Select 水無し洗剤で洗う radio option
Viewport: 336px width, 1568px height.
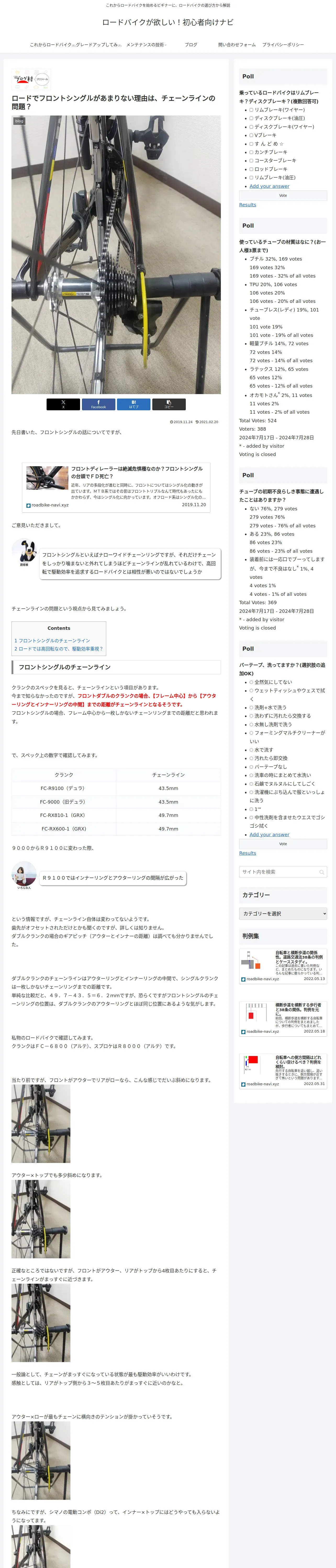pyautogui.click(x=251, y=724)
